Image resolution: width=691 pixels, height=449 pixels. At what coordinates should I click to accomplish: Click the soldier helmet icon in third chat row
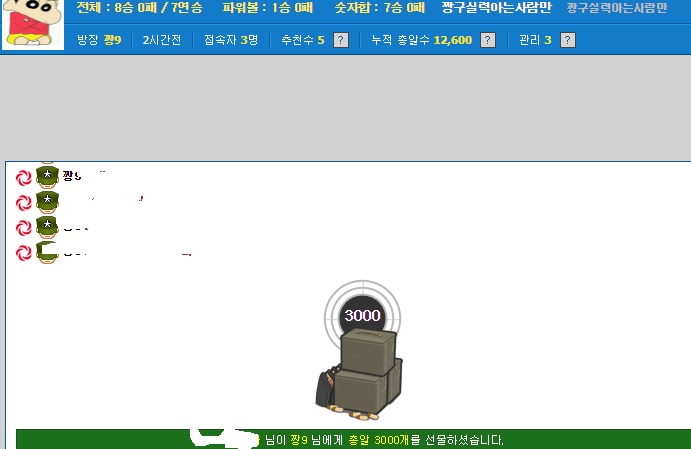pyautogui.click(x=47, y=228)
